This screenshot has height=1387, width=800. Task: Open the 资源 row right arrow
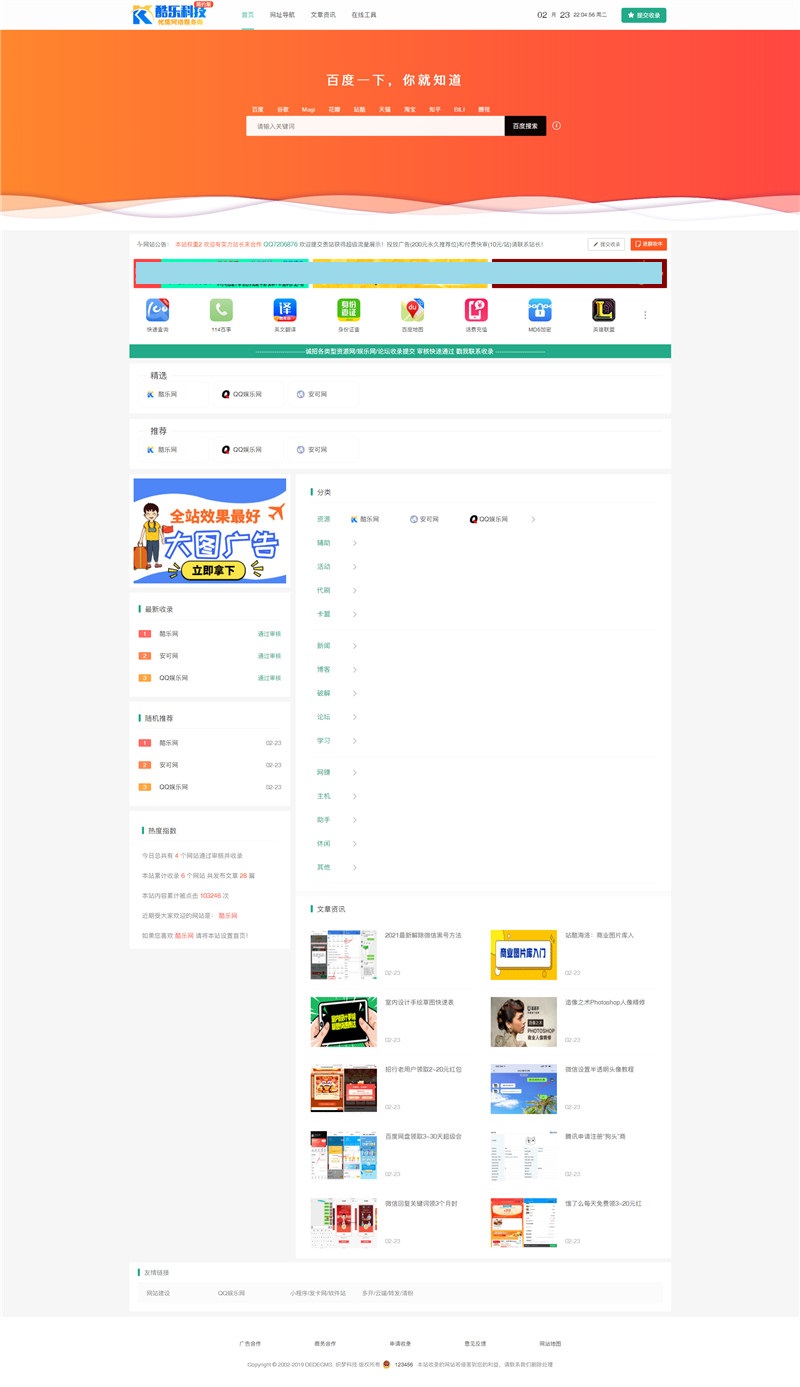(x=532, y=519)
